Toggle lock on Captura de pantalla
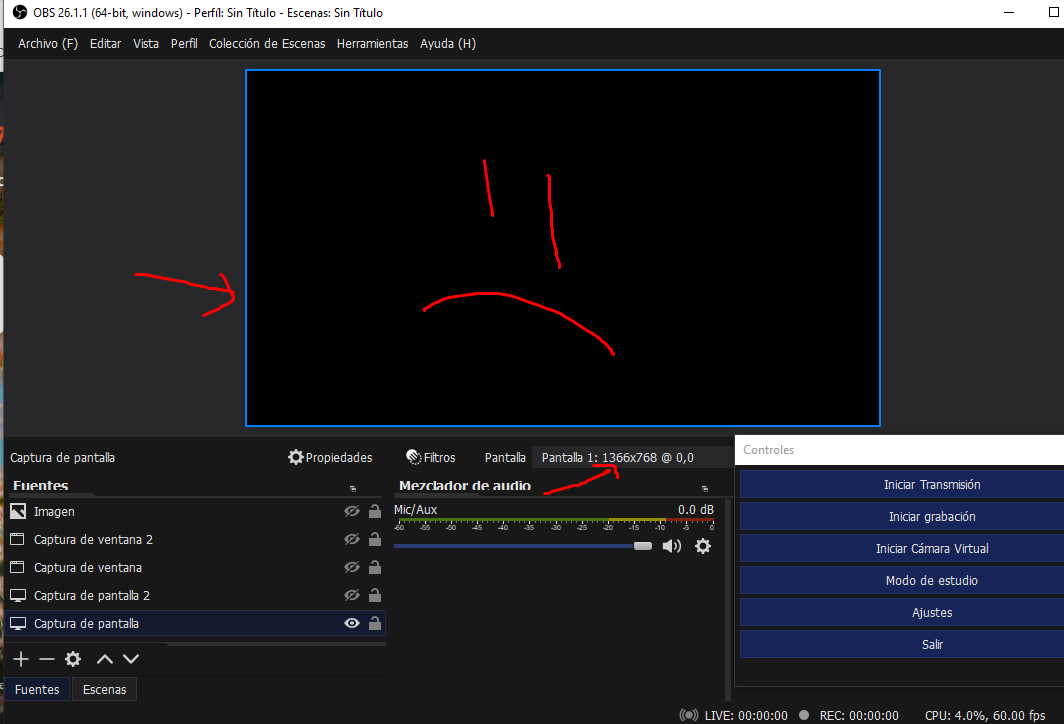The height and width of the screenshot is (724, 1064). (375, 622)
